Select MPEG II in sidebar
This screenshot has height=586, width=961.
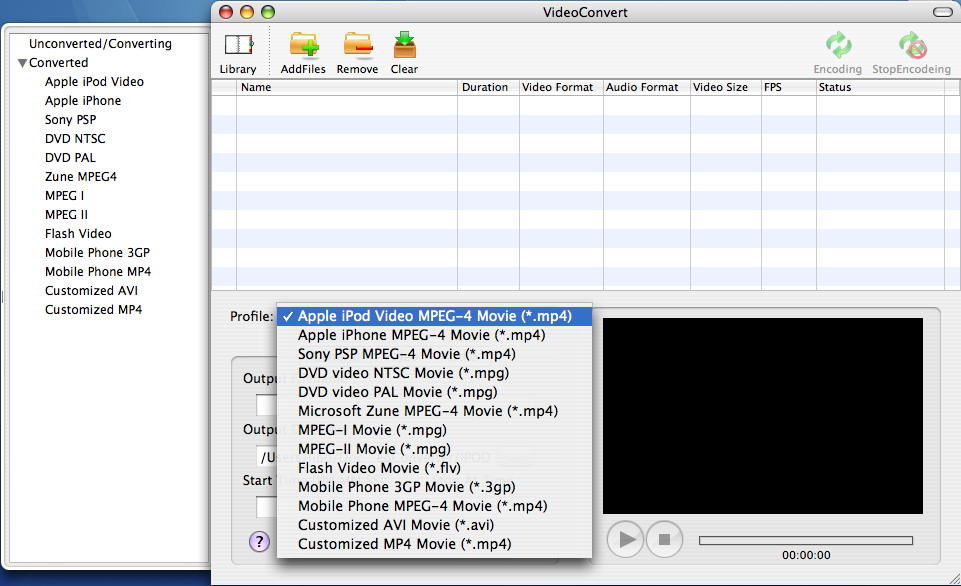click(x=66, y=215)
